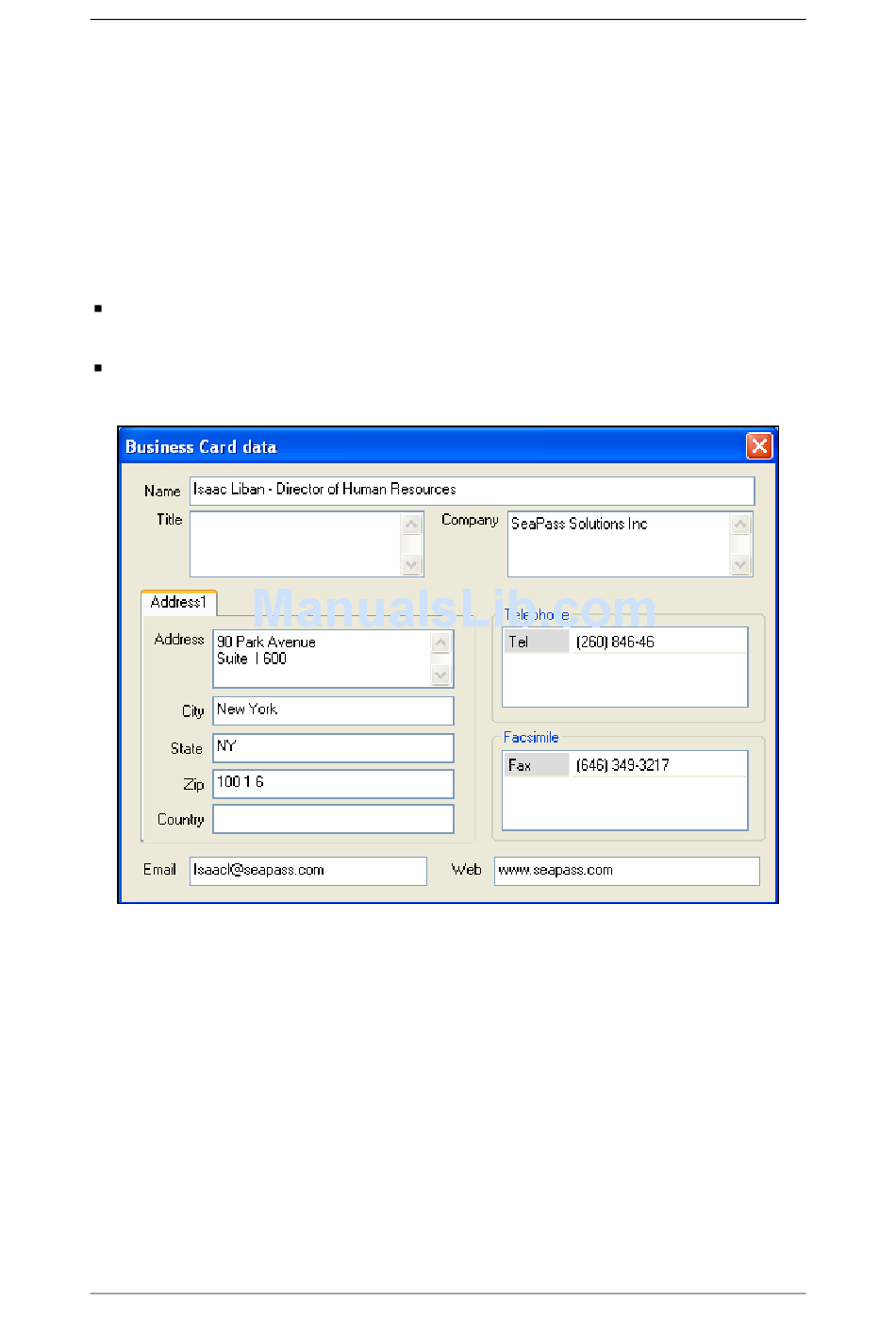The width and height of the screenshot is (896, 1319).
Task: Click the State field containing NY
Action: (x=333, y=747)
